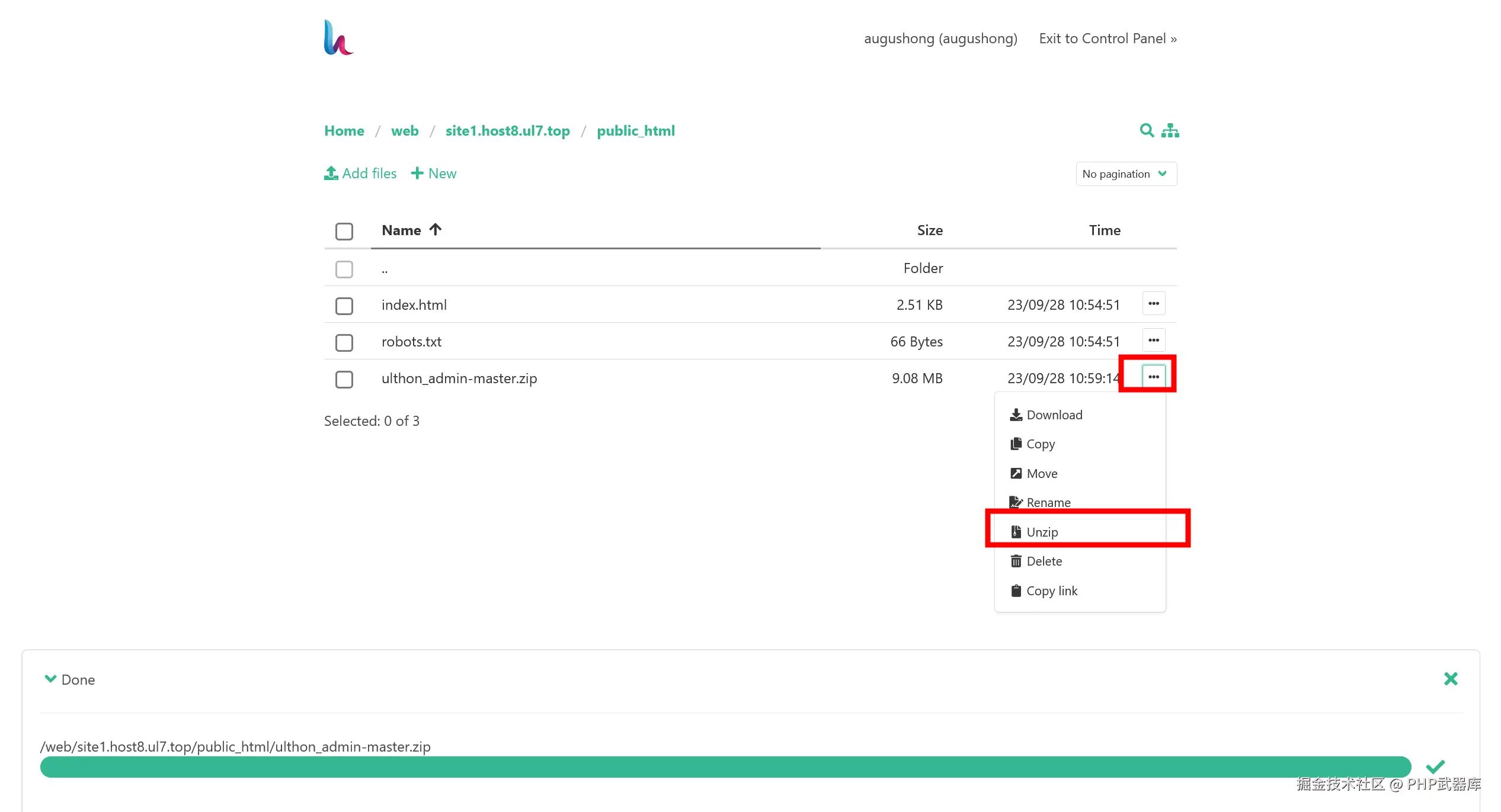Open the directory tree sitemap icon
This screenshot has height=812, width=1501.
coord(1170,130)
